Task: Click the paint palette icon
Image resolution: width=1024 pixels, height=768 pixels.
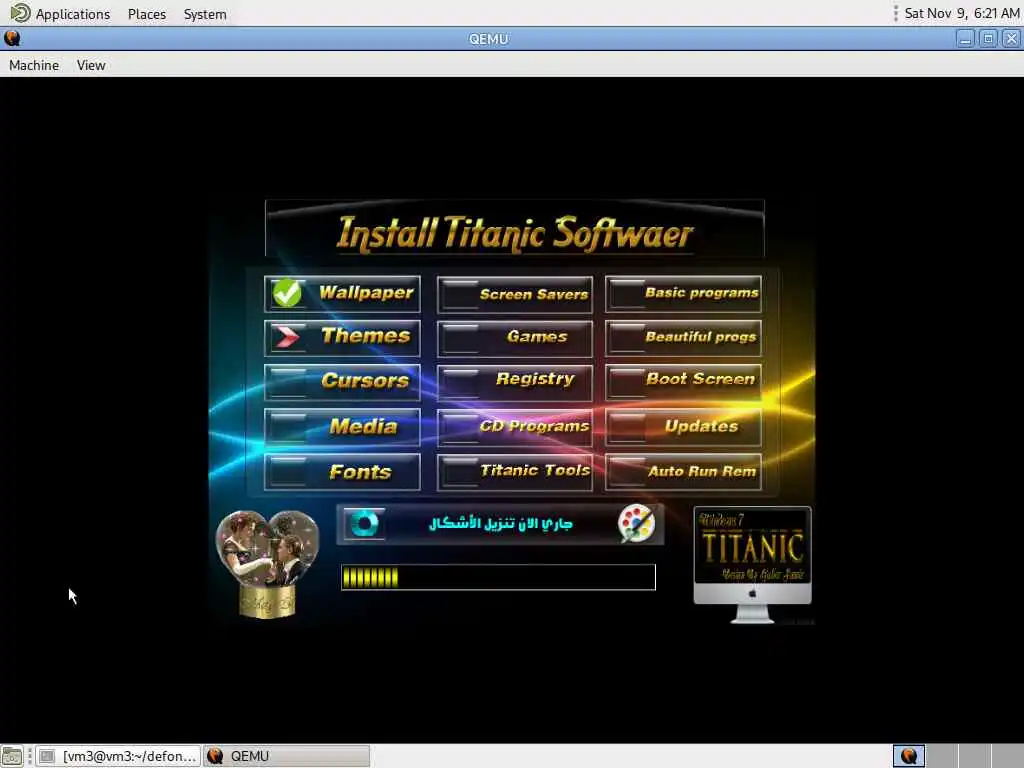Action: tap(636, 523)
